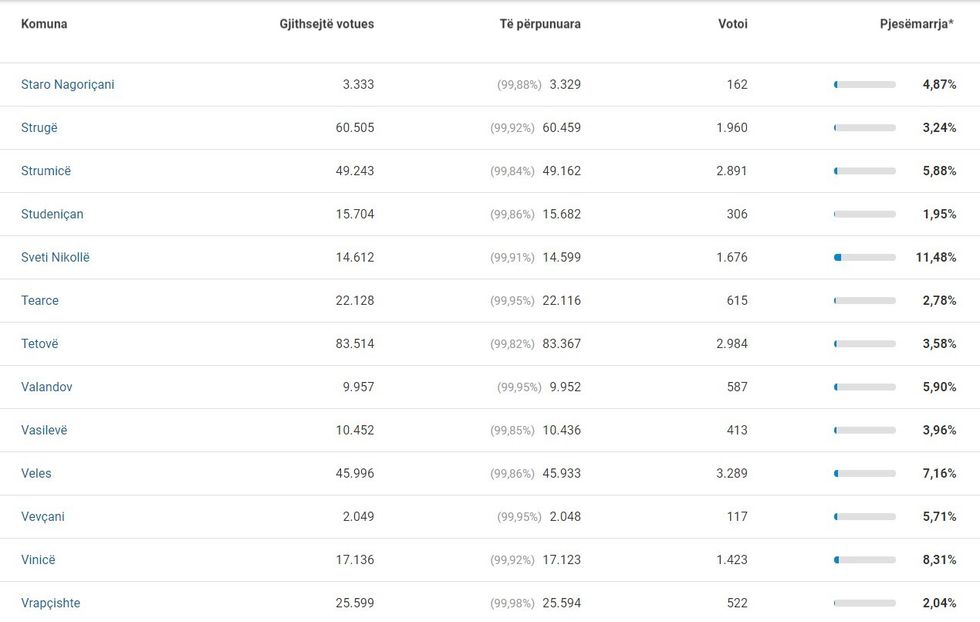980x622 pixels.
Task: Click the Tearce municipality link
Action: (40, 300)
